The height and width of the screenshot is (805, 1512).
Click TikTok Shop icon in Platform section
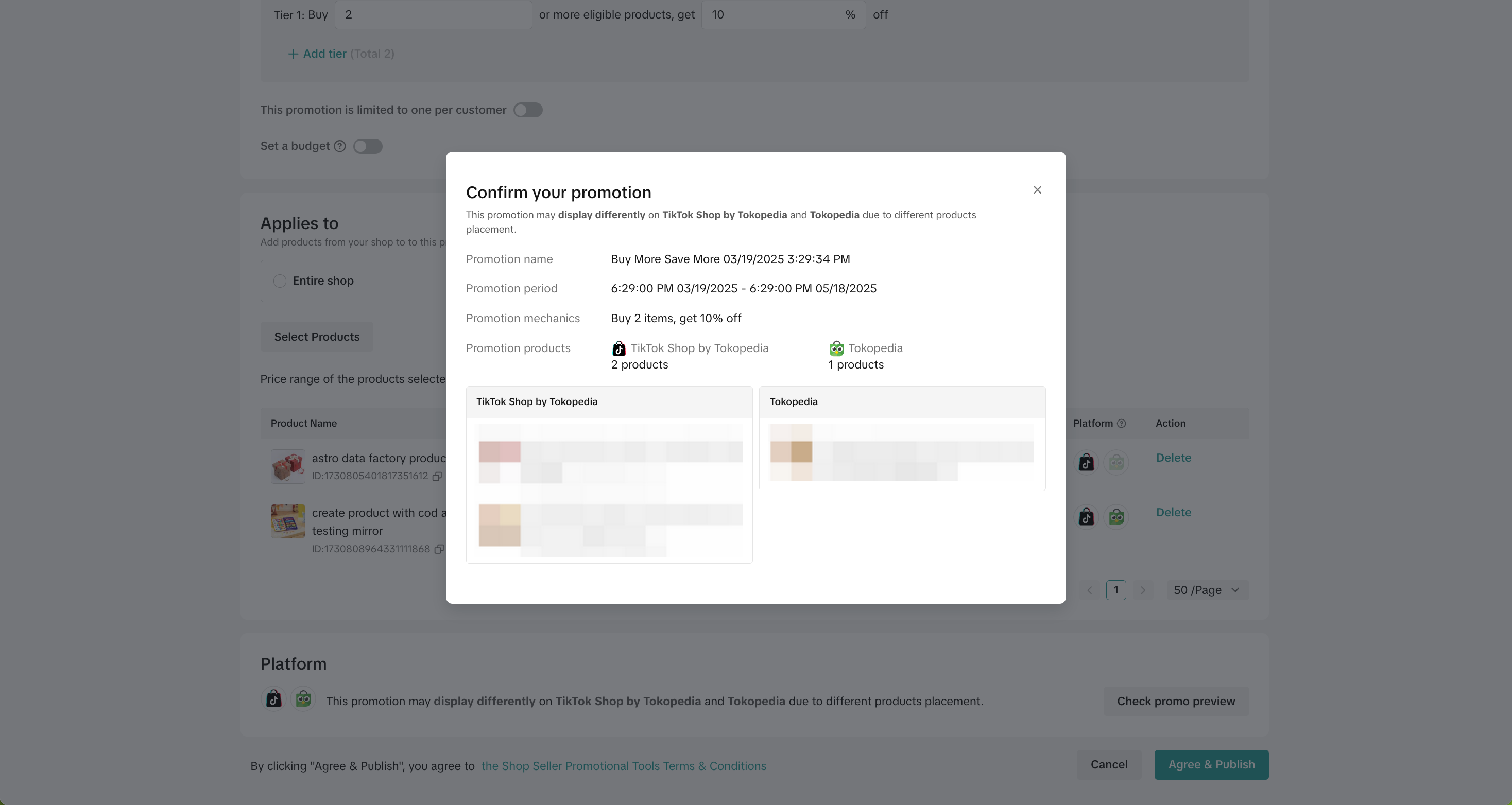(273, 699)
